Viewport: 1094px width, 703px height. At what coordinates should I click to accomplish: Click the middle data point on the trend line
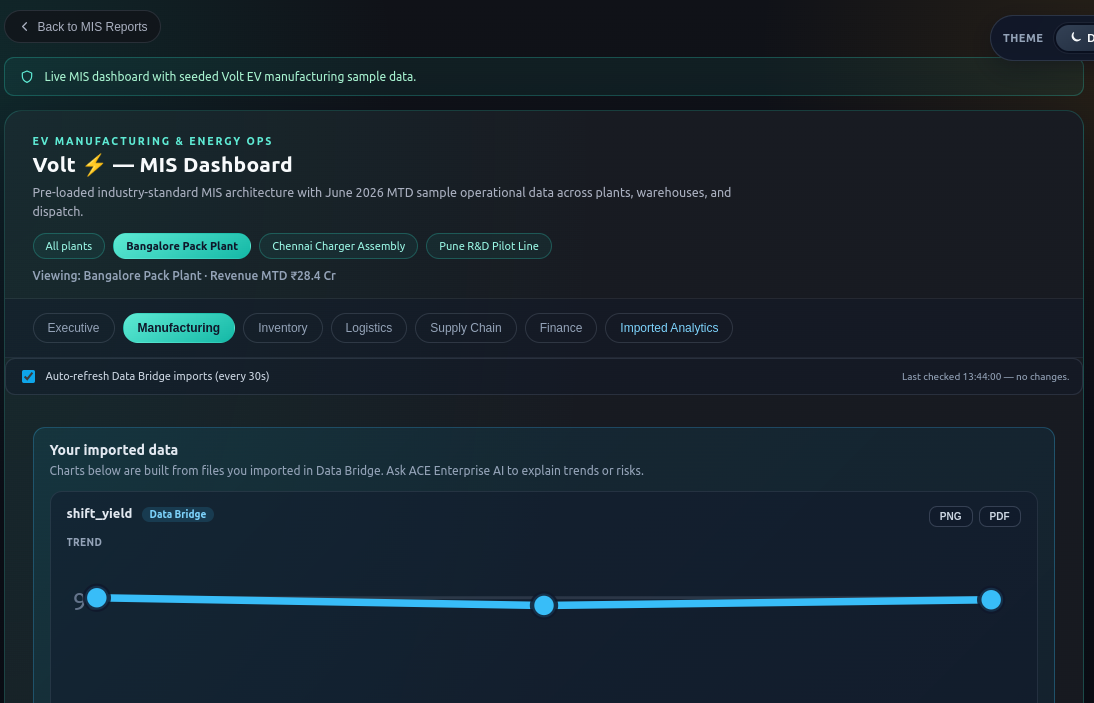point(544,605)
